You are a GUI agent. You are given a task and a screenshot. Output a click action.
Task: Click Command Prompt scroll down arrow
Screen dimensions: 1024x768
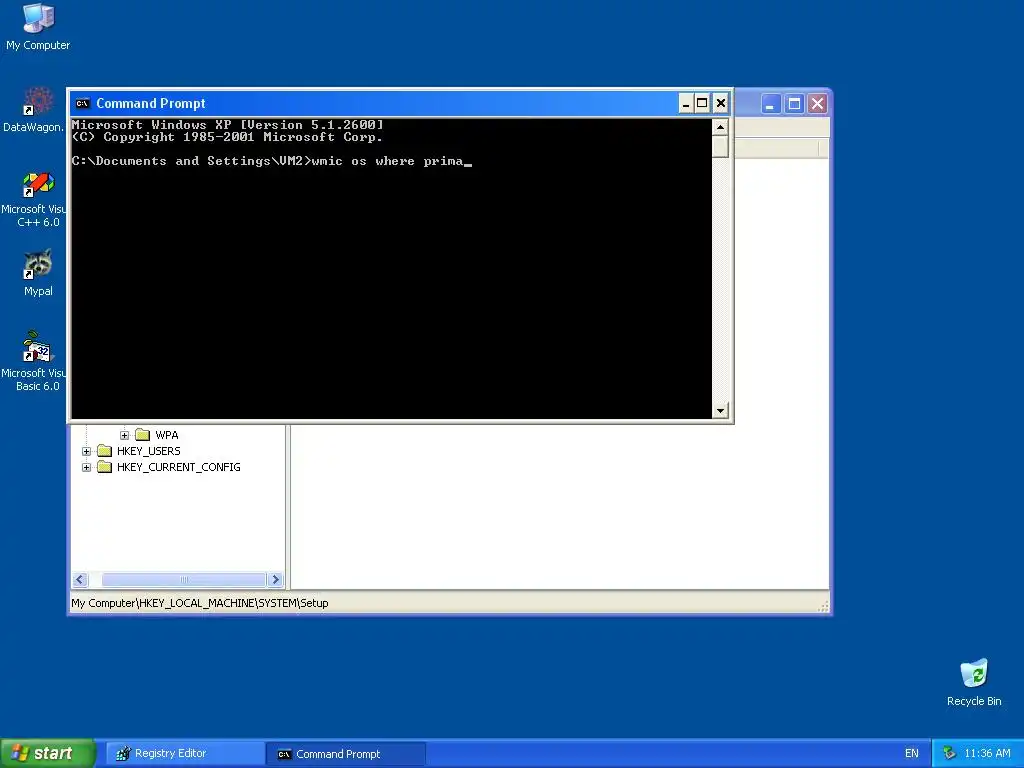point(720,411)
